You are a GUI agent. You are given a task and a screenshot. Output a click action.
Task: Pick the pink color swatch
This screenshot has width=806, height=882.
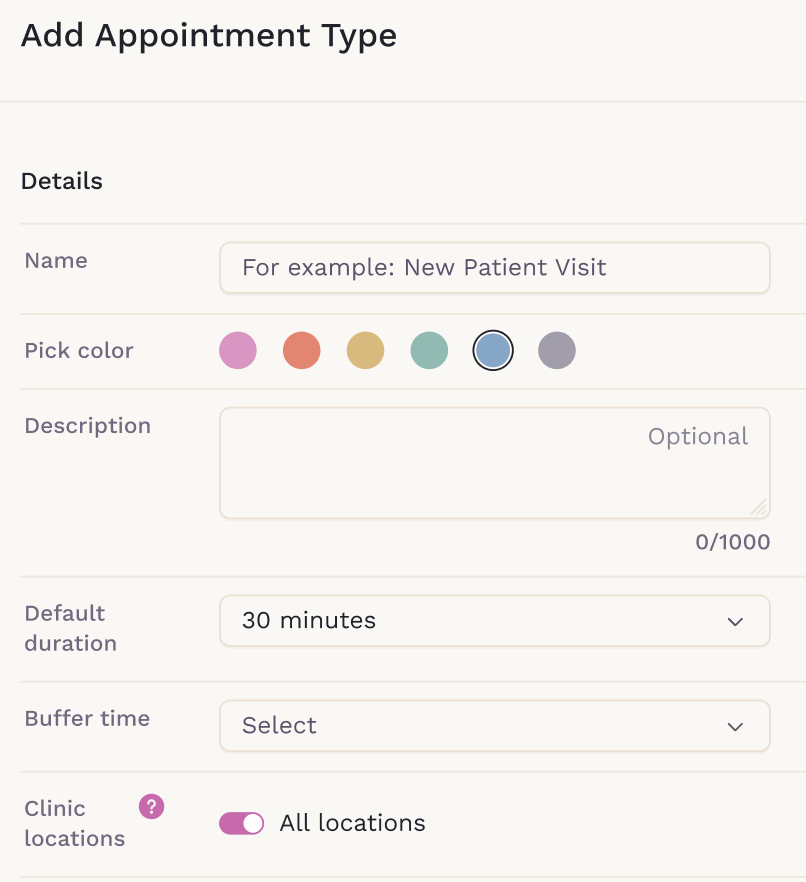tap(238, 351)
